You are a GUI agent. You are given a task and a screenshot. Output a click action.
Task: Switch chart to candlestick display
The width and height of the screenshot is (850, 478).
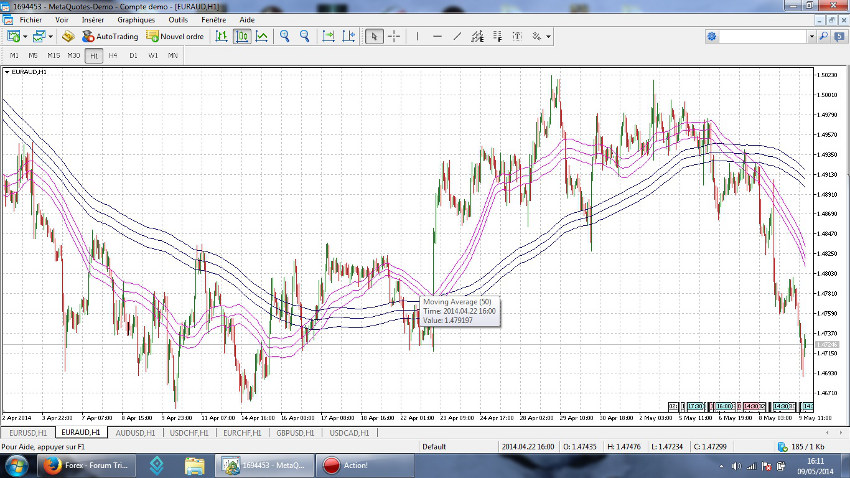(x=242, y=36)
